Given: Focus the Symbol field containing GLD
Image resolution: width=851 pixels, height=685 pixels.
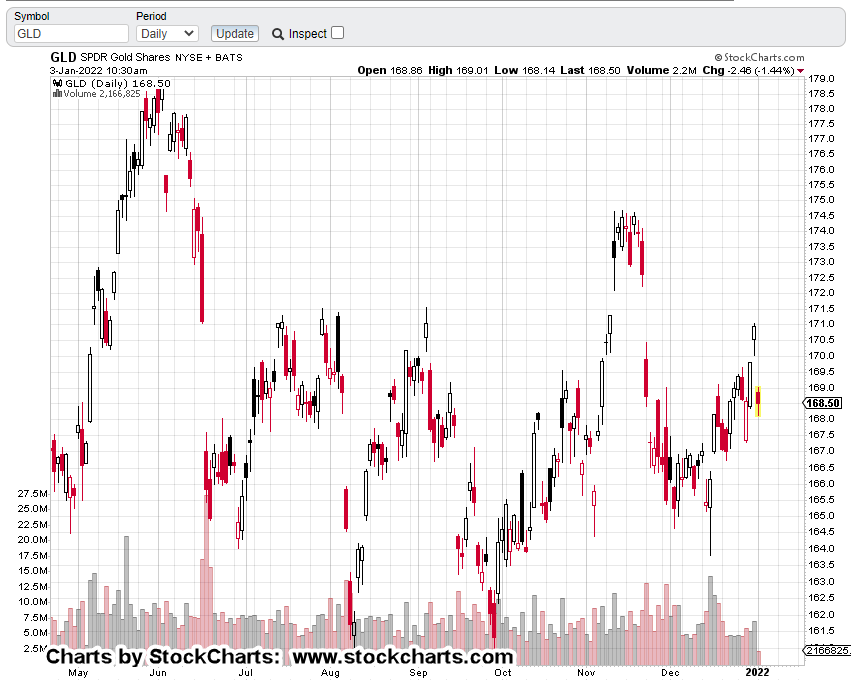Looking at the screenshot, I should pos(70,34).
